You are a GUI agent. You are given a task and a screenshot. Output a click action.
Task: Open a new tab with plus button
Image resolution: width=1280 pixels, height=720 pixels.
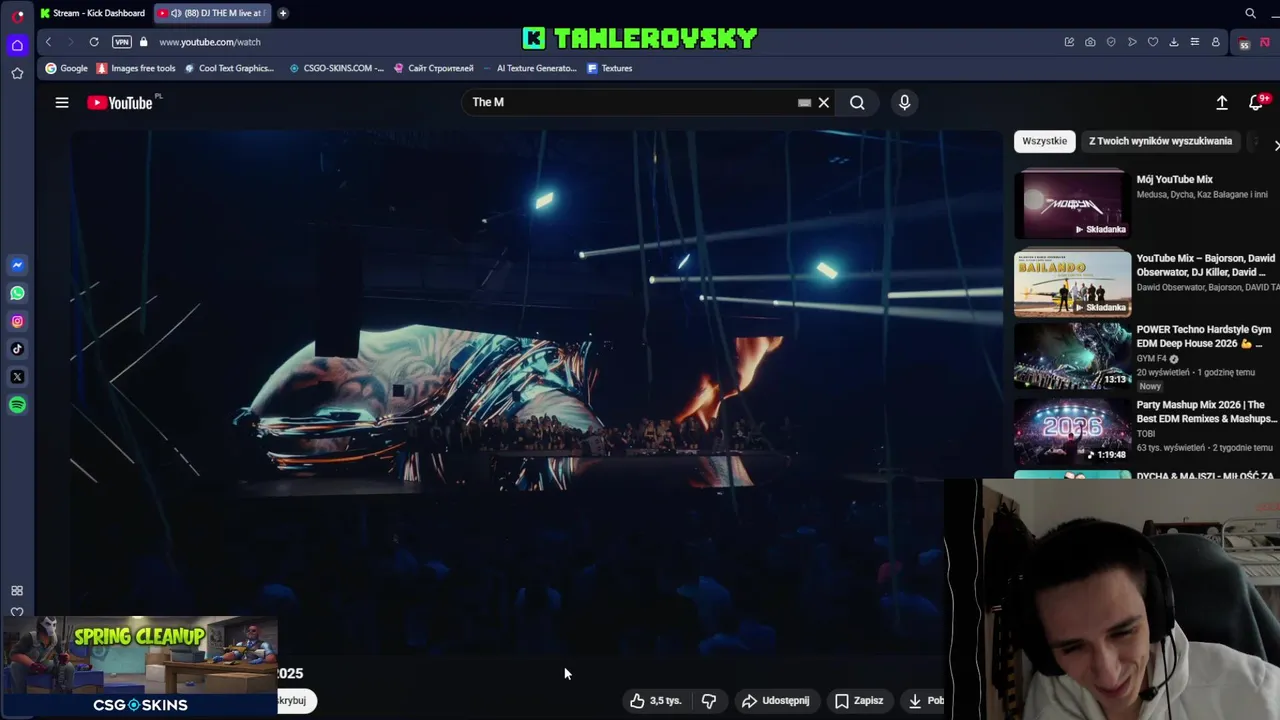(283, 13)
